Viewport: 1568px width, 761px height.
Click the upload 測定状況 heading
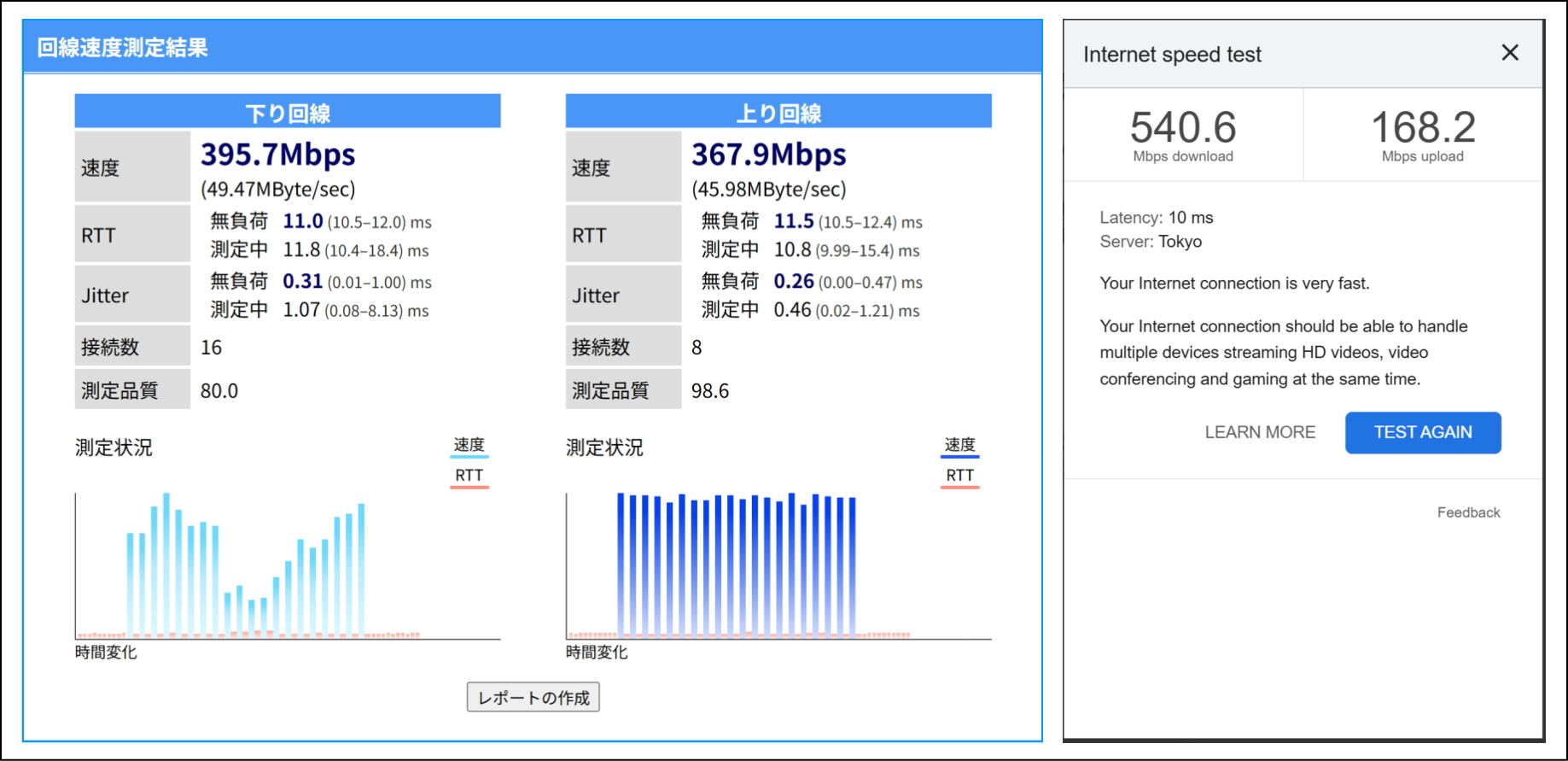tap(604, 448)
